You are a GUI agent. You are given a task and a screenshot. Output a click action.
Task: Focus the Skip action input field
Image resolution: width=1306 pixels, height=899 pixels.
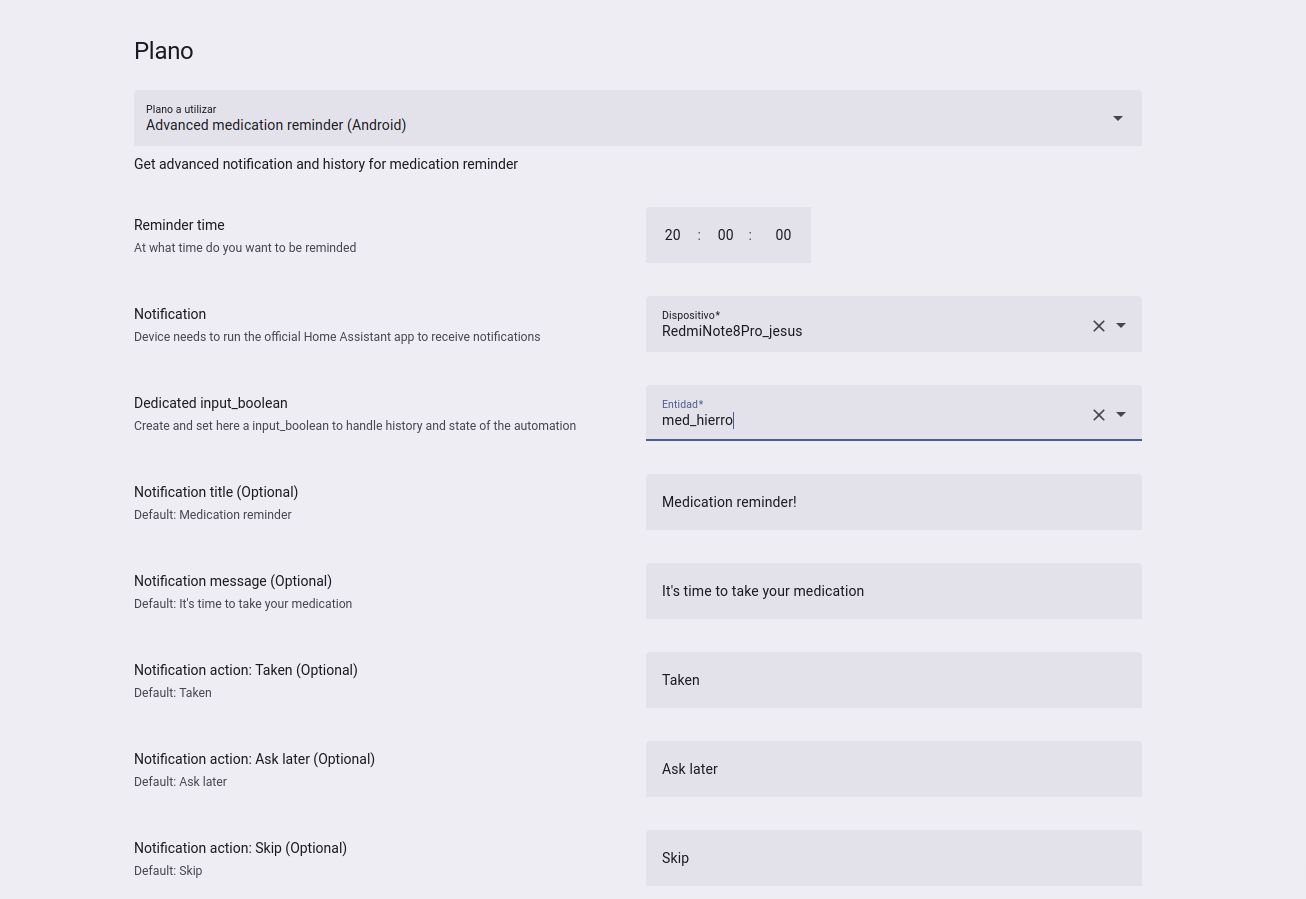tap(893, 858)
